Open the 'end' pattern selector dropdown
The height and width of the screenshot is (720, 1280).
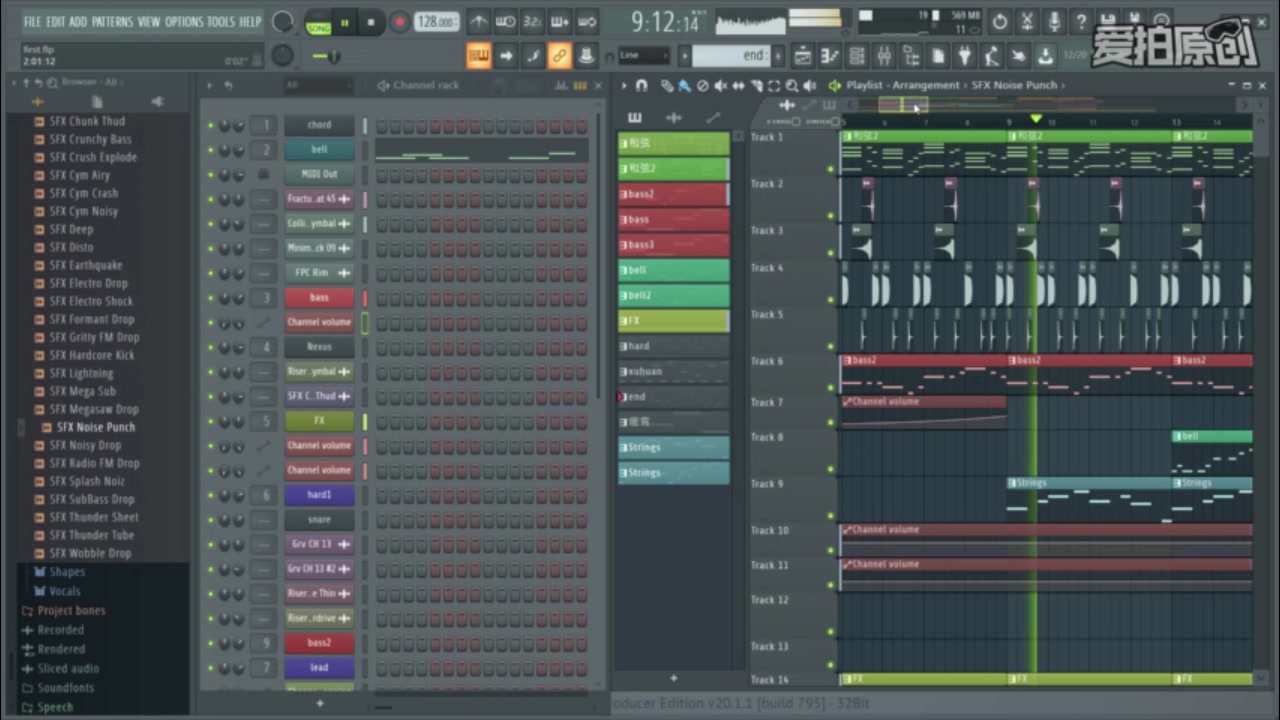click(730, 56)
